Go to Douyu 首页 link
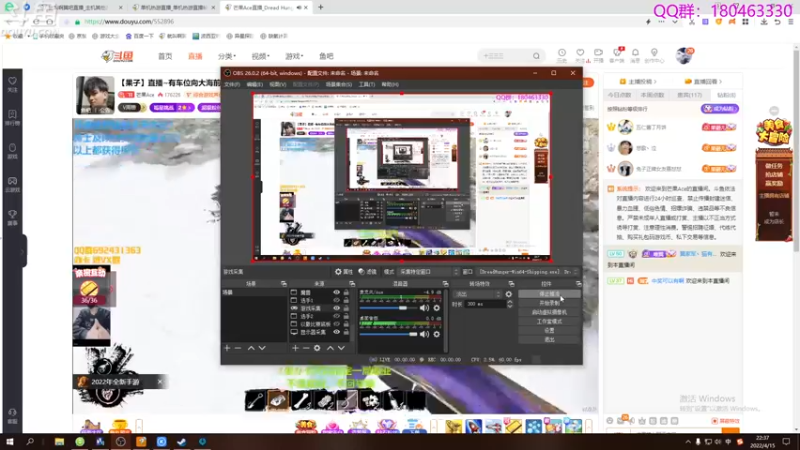Viewport: 800px width, 450px height. pos(165,56)
